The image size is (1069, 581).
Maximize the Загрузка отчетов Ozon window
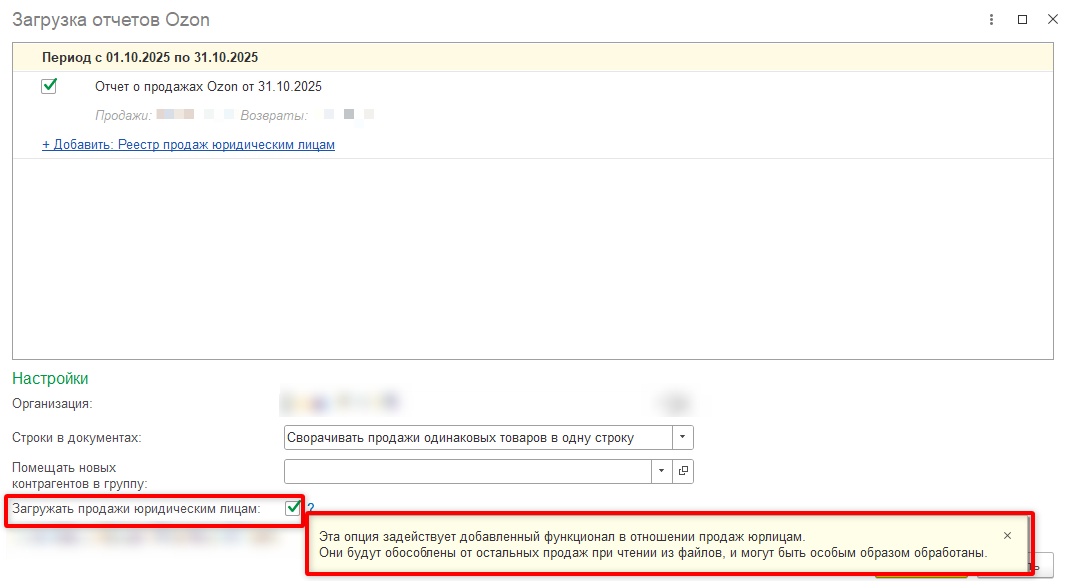click(1022, 20)
